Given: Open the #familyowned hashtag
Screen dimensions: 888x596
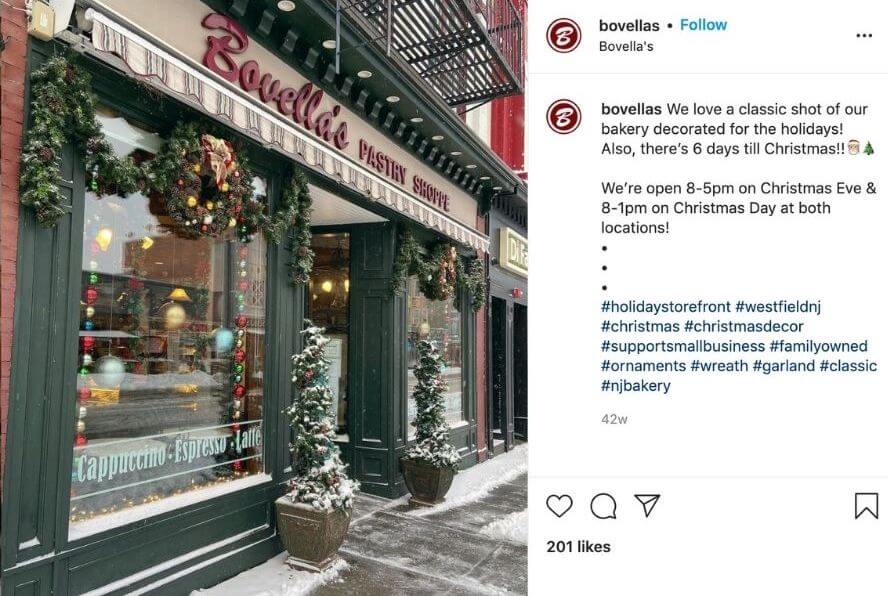Looking at the screenshot, I should [818, 346].
